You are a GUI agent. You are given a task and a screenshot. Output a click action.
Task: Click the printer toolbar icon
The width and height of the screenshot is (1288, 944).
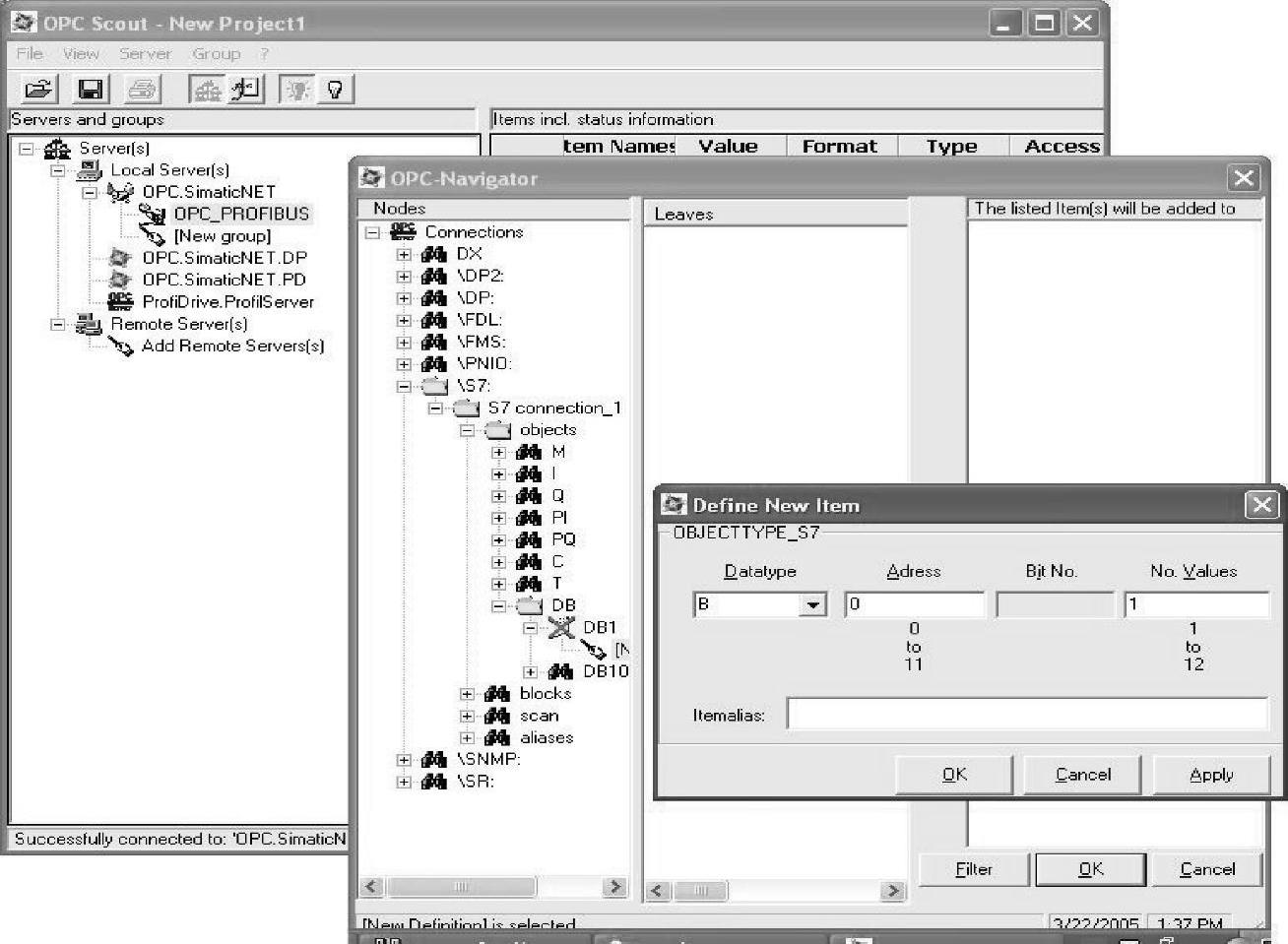[142, 90]
